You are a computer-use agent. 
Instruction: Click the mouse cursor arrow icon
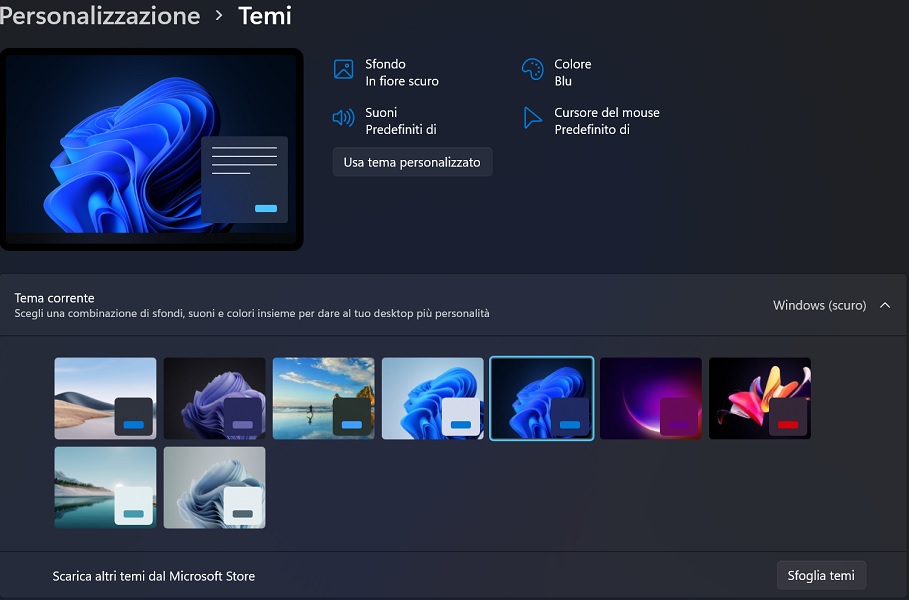(x=532, y=118)
